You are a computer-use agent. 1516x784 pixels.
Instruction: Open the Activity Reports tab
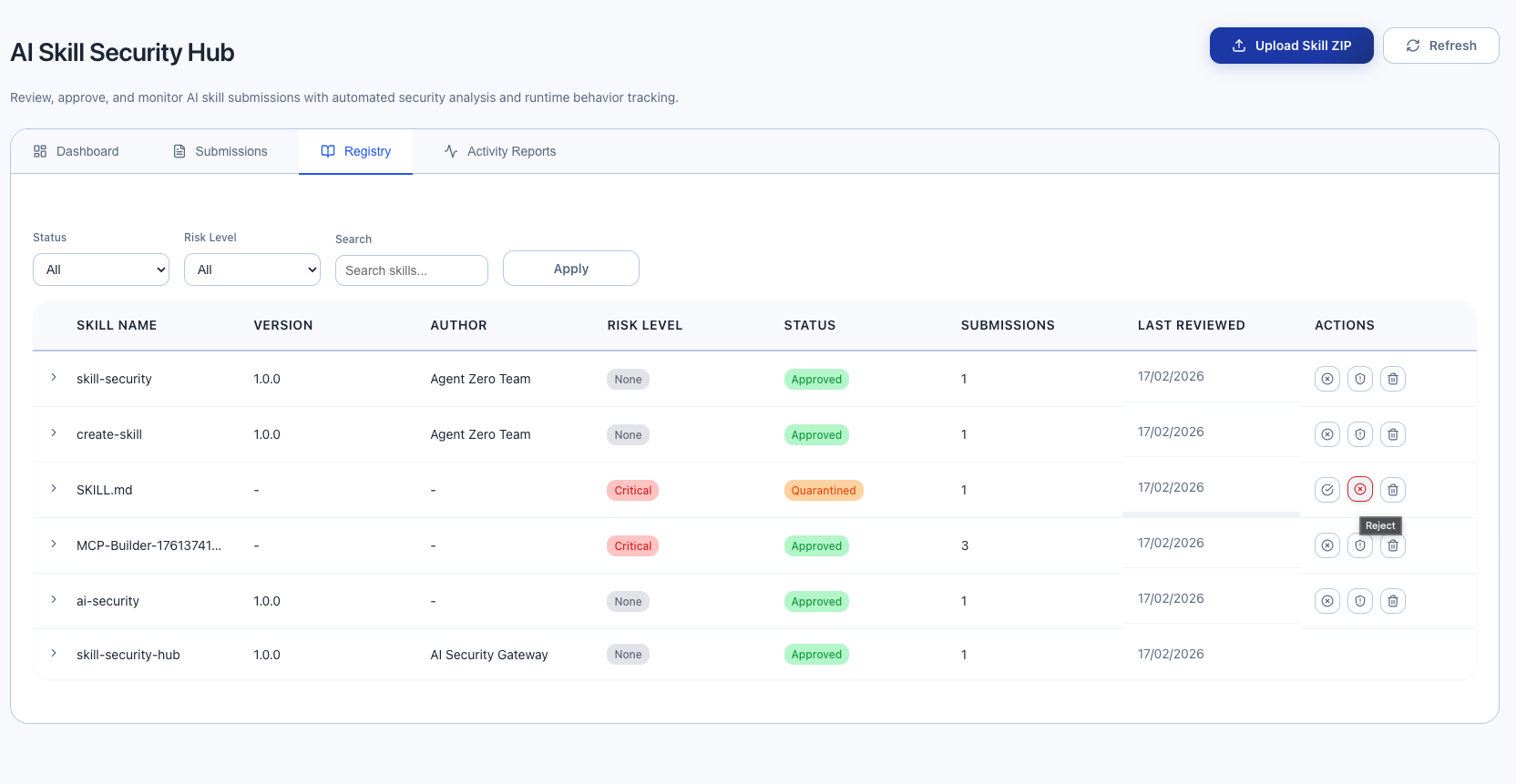pyautogui.click(x=500, y=151)
